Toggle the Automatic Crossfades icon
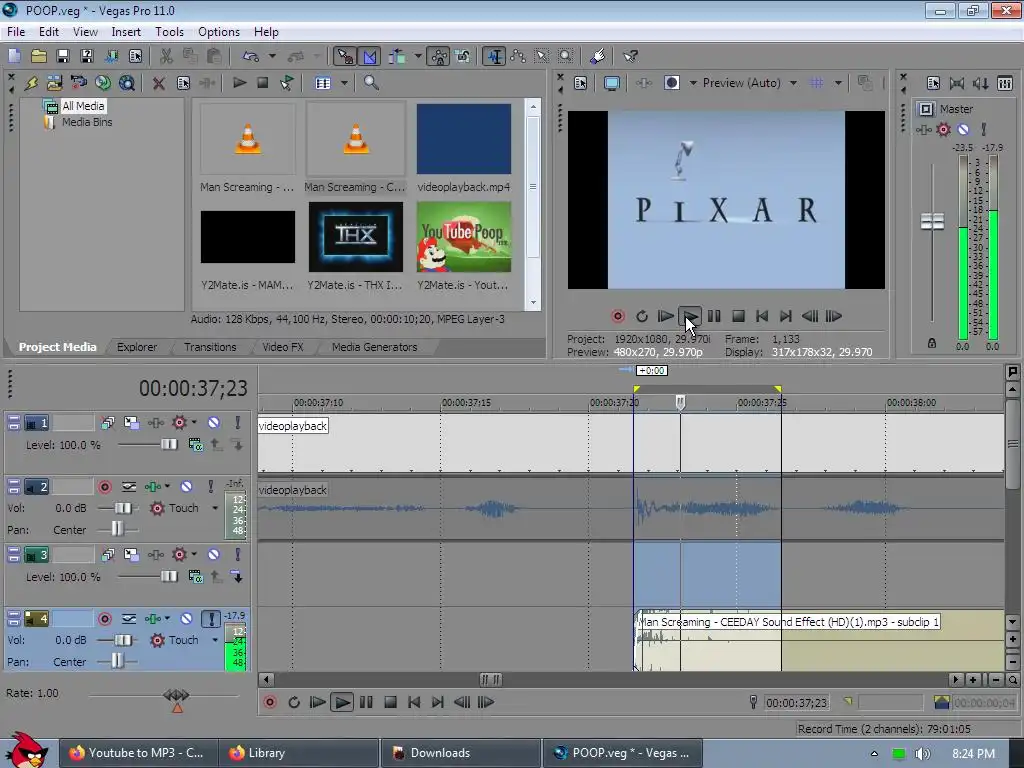Image resolution: width=1024 pixels, height=768 pixels. pyautogui.click(x=369, y=56)
